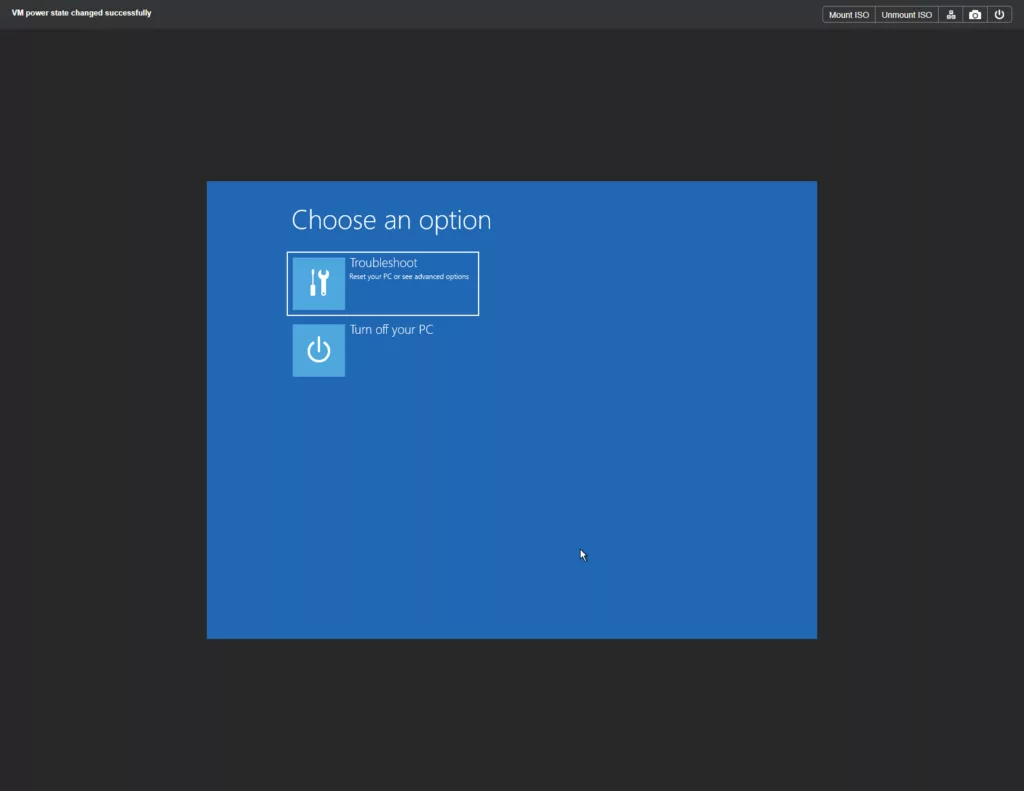The height and width of the screenshot is (791, 1024).
Task: Select the Turn off your PC label
Action: (x=391, y=330)
